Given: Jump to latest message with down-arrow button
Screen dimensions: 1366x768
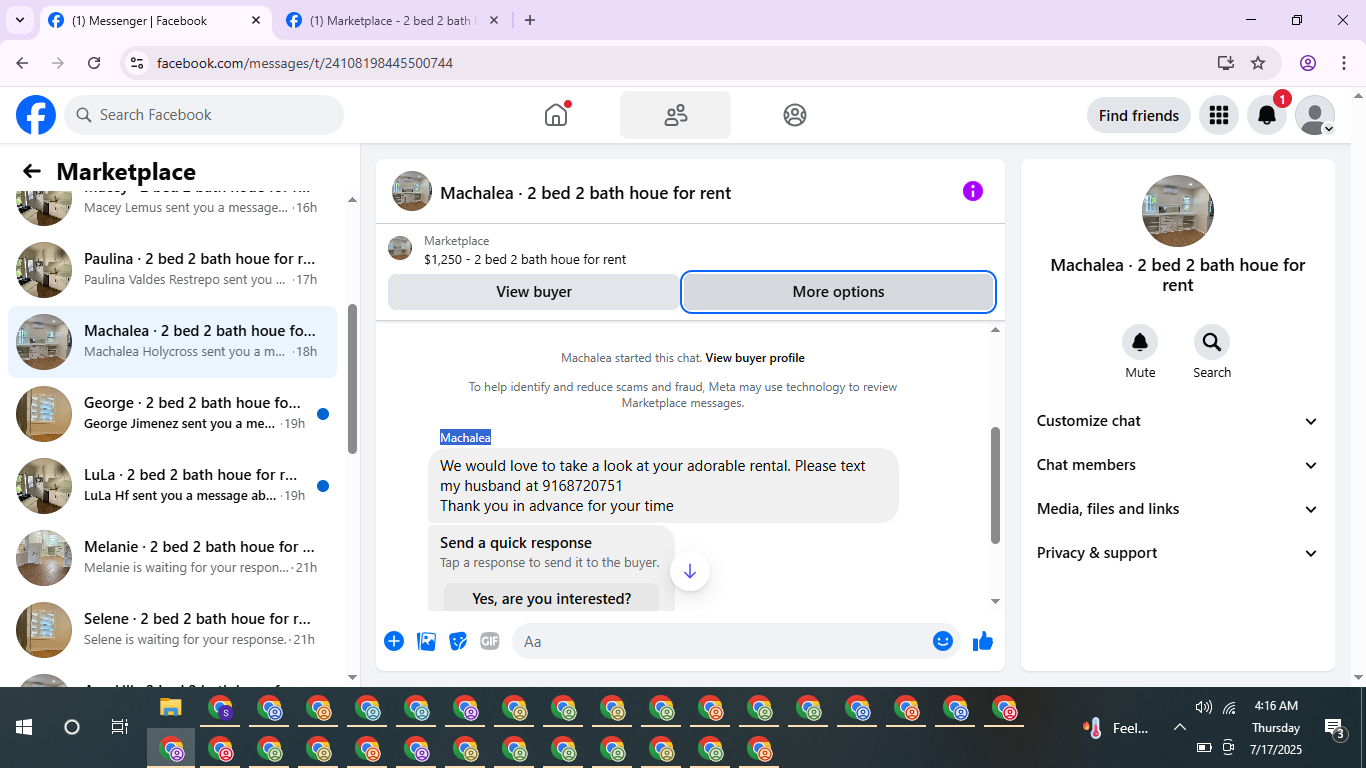Looking at the screenshot, I should pos(689,572).
